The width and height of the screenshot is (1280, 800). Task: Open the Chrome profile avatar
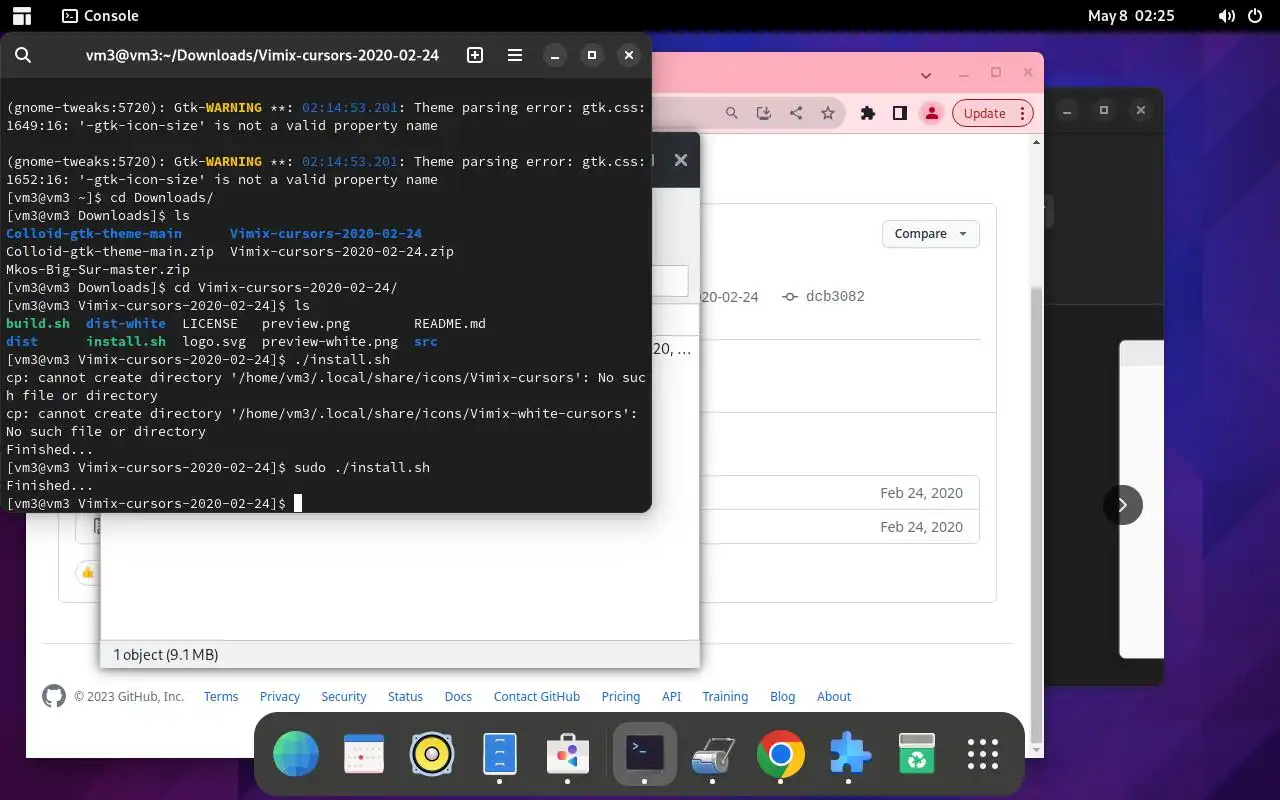point(932,113)
